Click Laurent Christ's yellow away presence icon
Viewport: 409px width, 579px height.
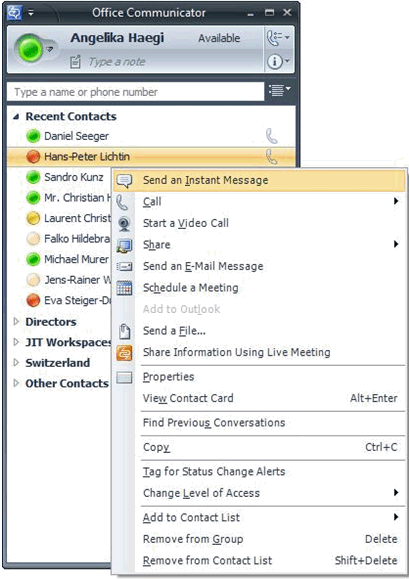[33, 218]
